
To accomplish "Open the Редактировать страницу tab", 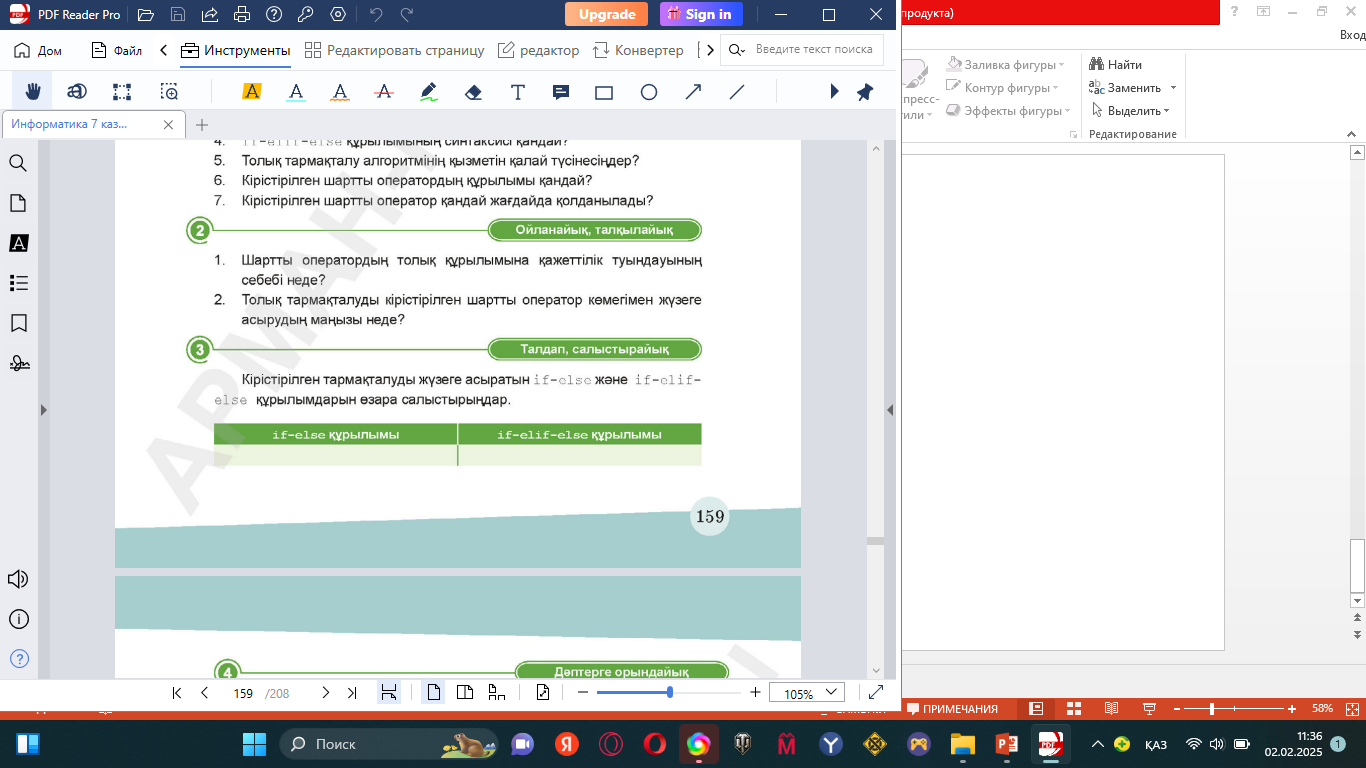I will tap(394, 50).
